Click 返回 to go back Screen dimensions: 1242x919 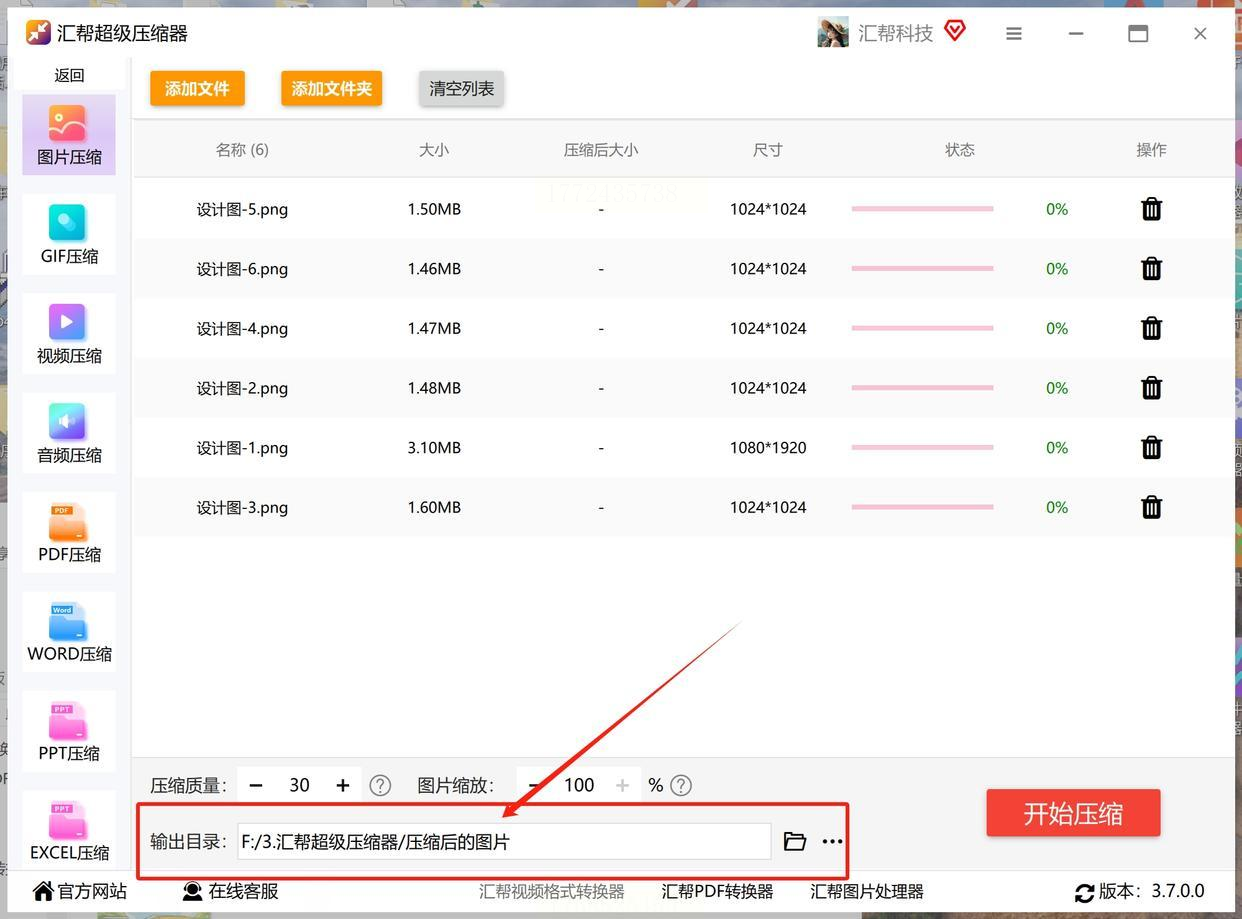[x=69, y=75]
